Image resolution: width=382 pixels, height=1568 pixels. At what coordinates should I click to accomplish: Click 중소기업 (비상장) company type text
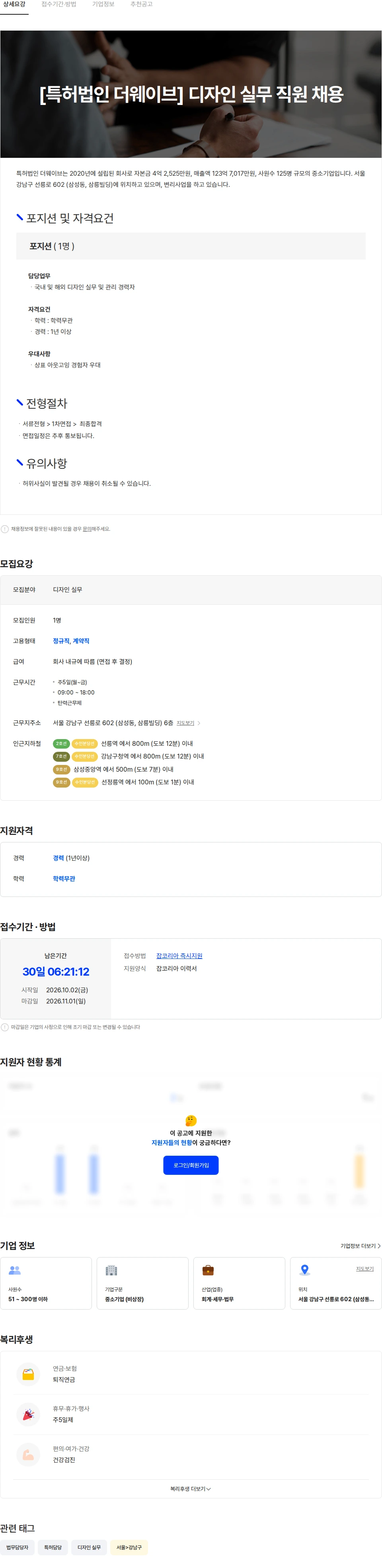point(124,1300)
